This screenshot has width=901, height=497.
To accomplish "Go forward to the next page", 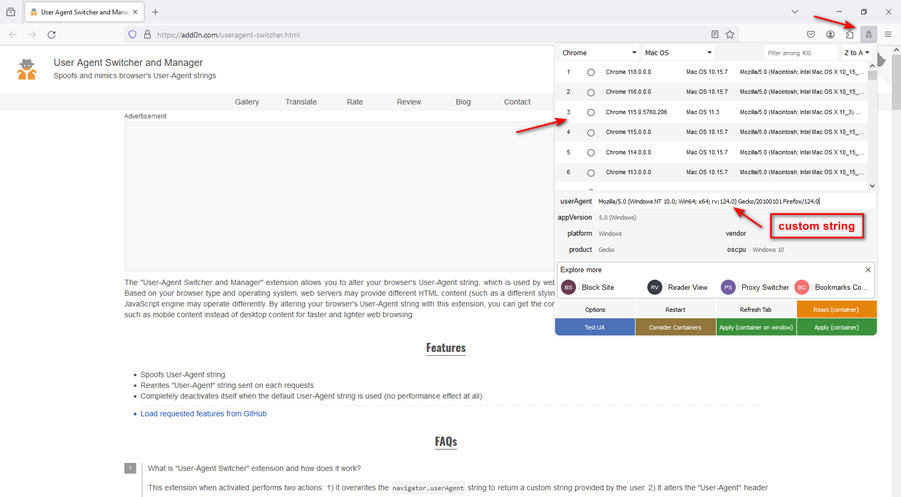I will point(32,34).
